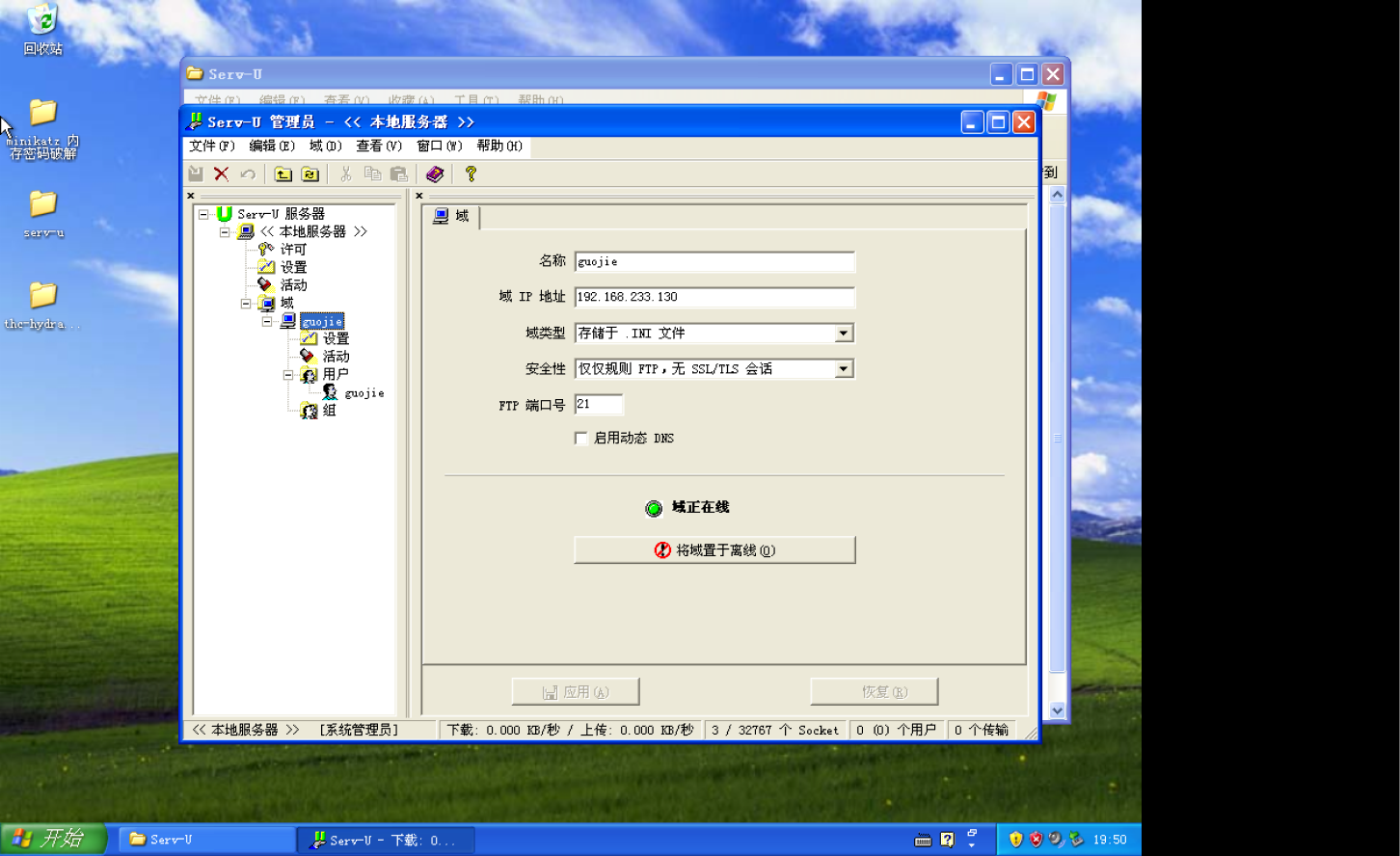Click into the FTP 端口号 field
Image resolution: width=1400 pixels, height=856 pixels.
599,405
